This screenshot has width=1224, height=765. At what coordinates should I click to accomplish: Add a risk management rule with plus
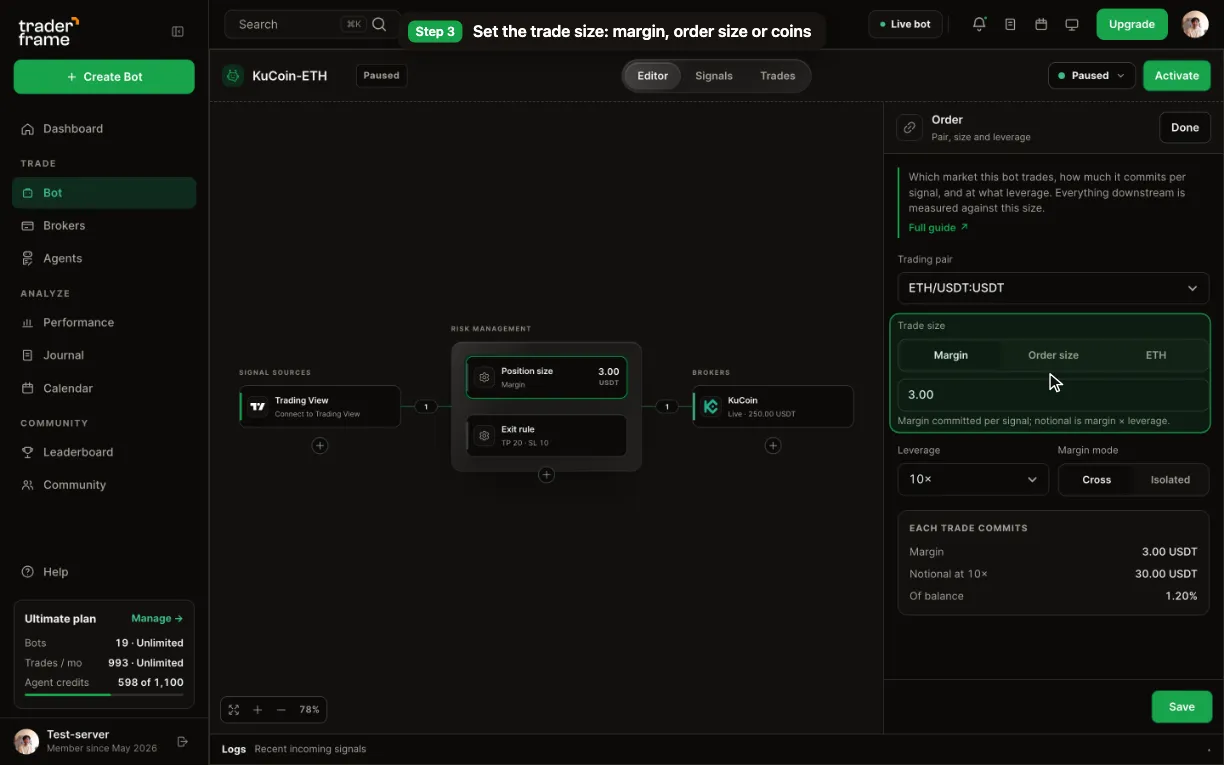[546, 475]
